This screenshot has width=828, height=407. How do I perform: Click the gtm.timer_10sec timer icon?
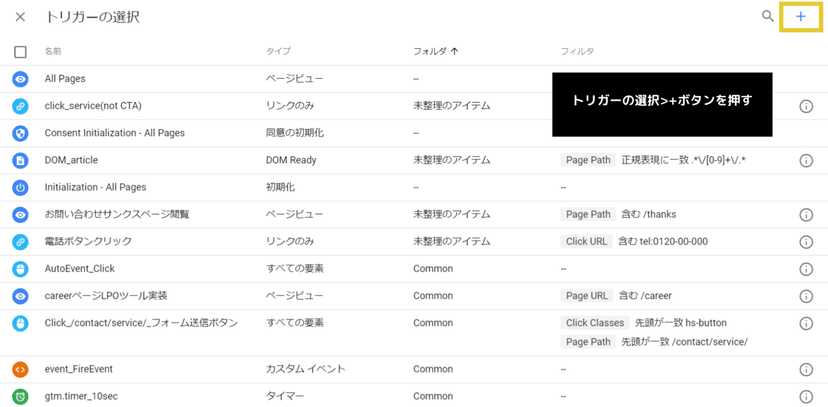pos(20,396)
